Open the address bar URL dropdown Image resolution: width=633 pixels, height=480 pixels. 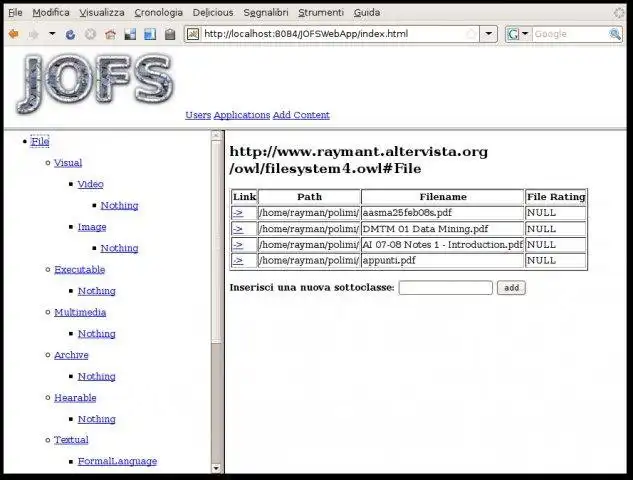pyautogui.click(x=488, y=34)
